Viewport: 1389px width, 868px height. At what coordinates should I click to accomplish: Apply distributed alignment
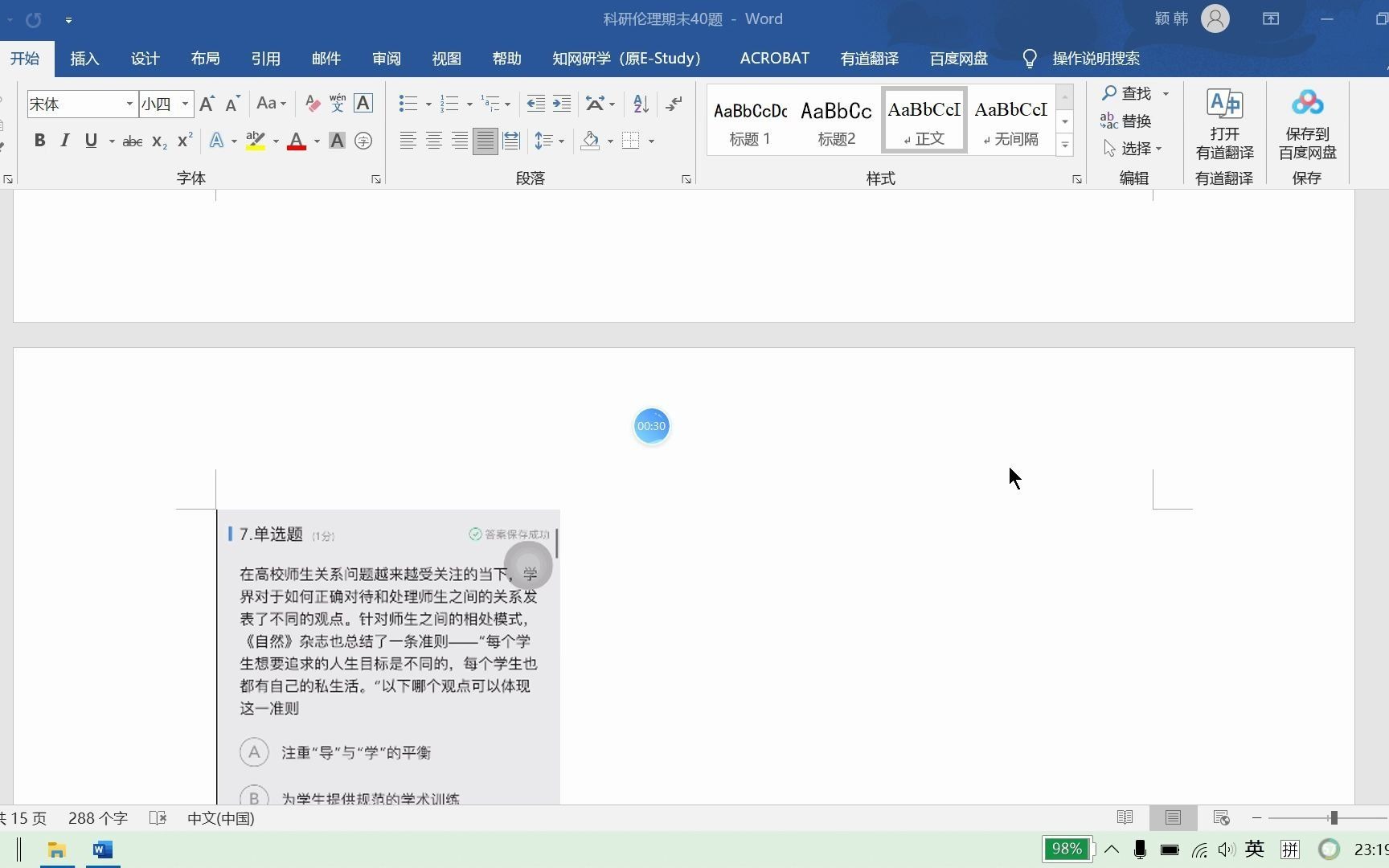point(511,141)
